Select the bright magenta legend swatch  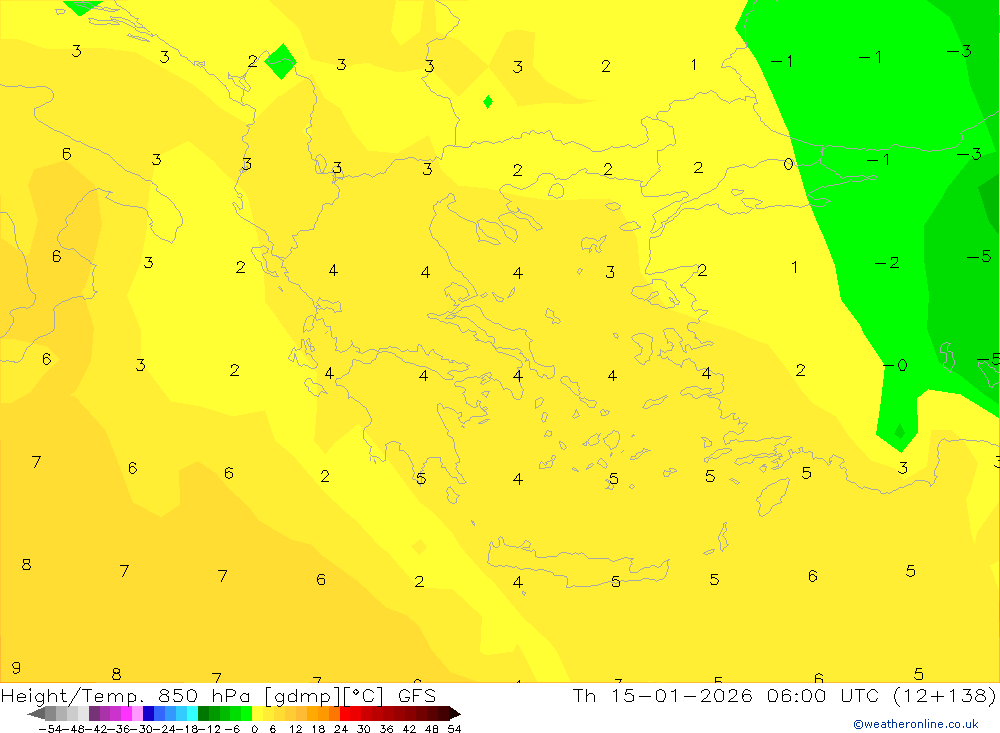[126, 714]
